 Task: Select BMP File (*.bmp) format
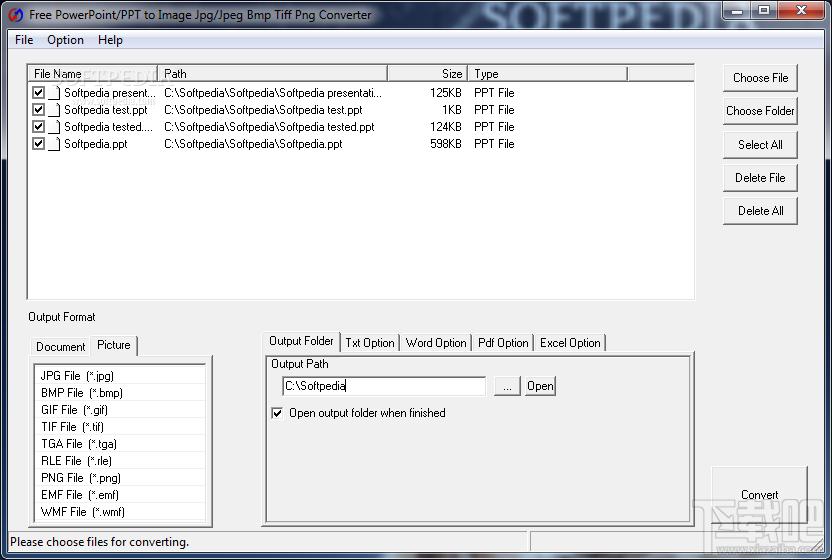click(x=119, y=393)
